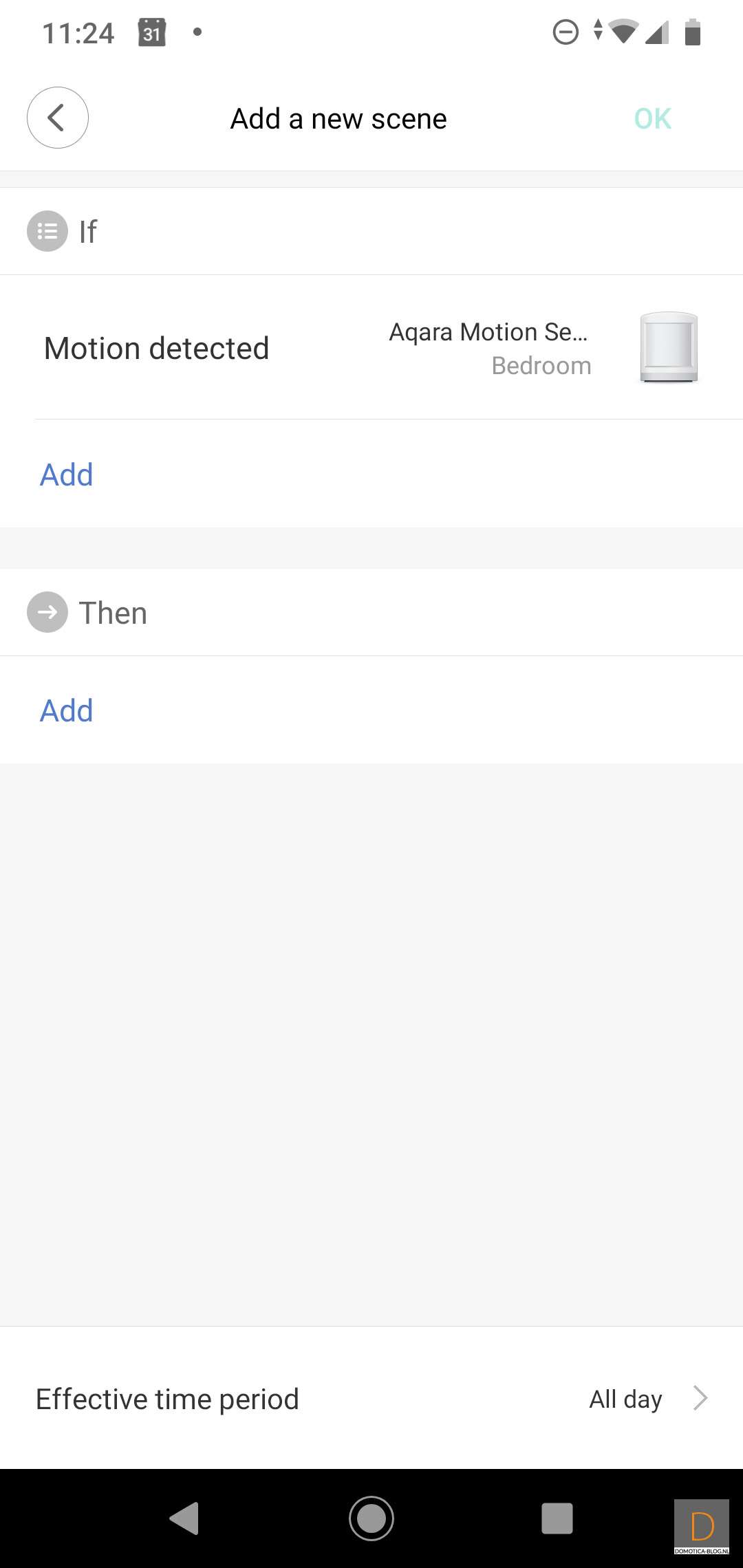
Task: Tap the Aqara motion sensor thumbnail
Action: (669, 347)
